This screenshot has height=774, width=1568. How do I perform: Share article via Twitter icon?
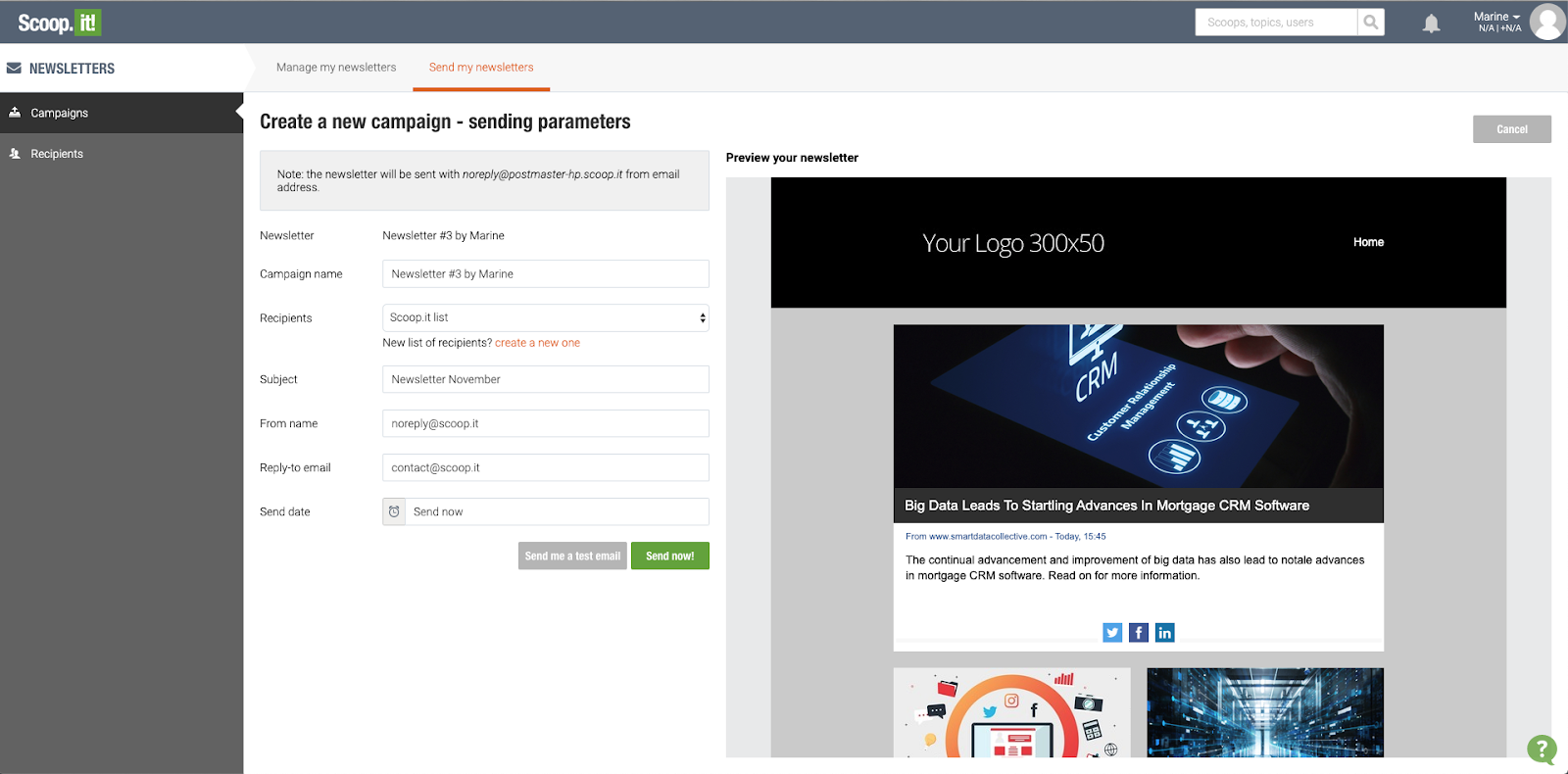pyautogui.click(x=1112, y=633)
